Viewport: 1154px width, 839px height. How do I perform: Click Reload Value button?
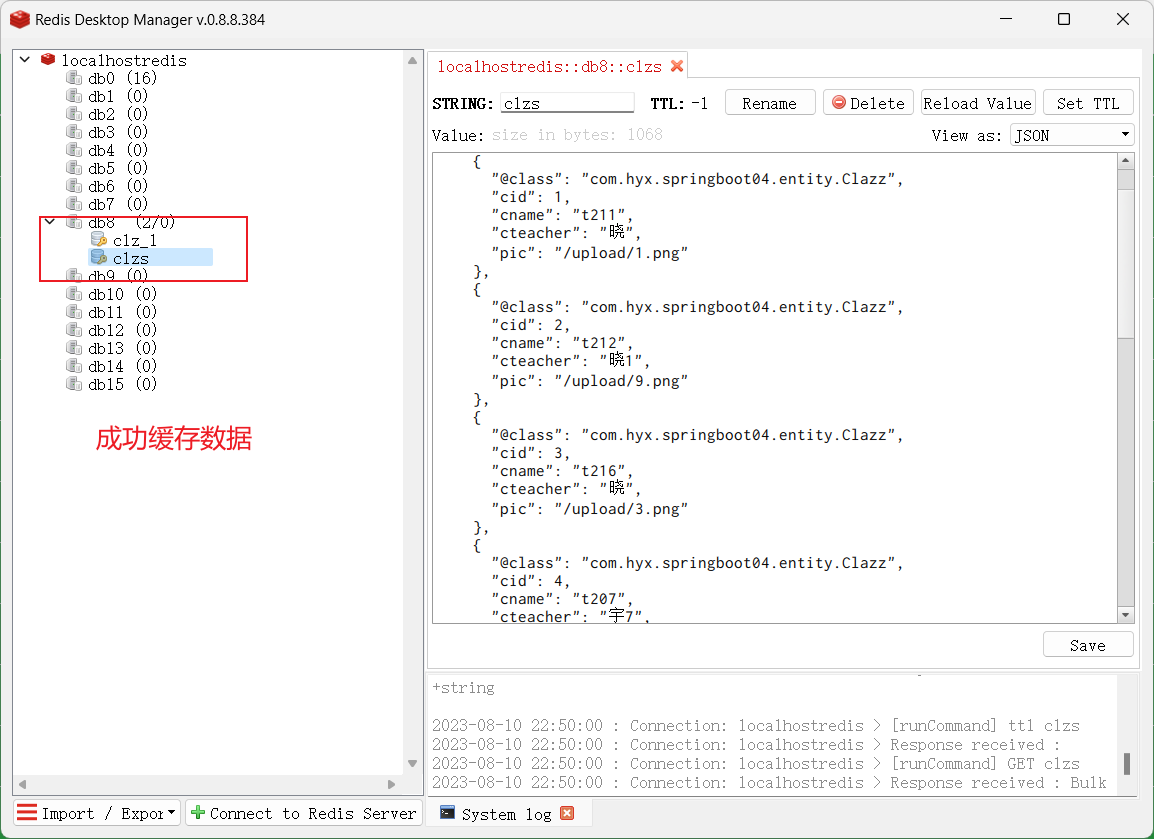tap(978, 103)
